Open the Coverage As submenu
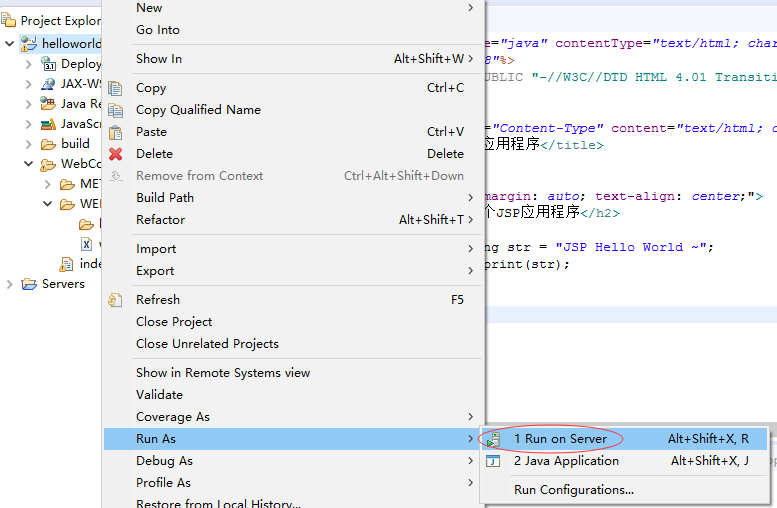Image resolution: width=777 pixels, height=508 pixels. click(292, 417)
